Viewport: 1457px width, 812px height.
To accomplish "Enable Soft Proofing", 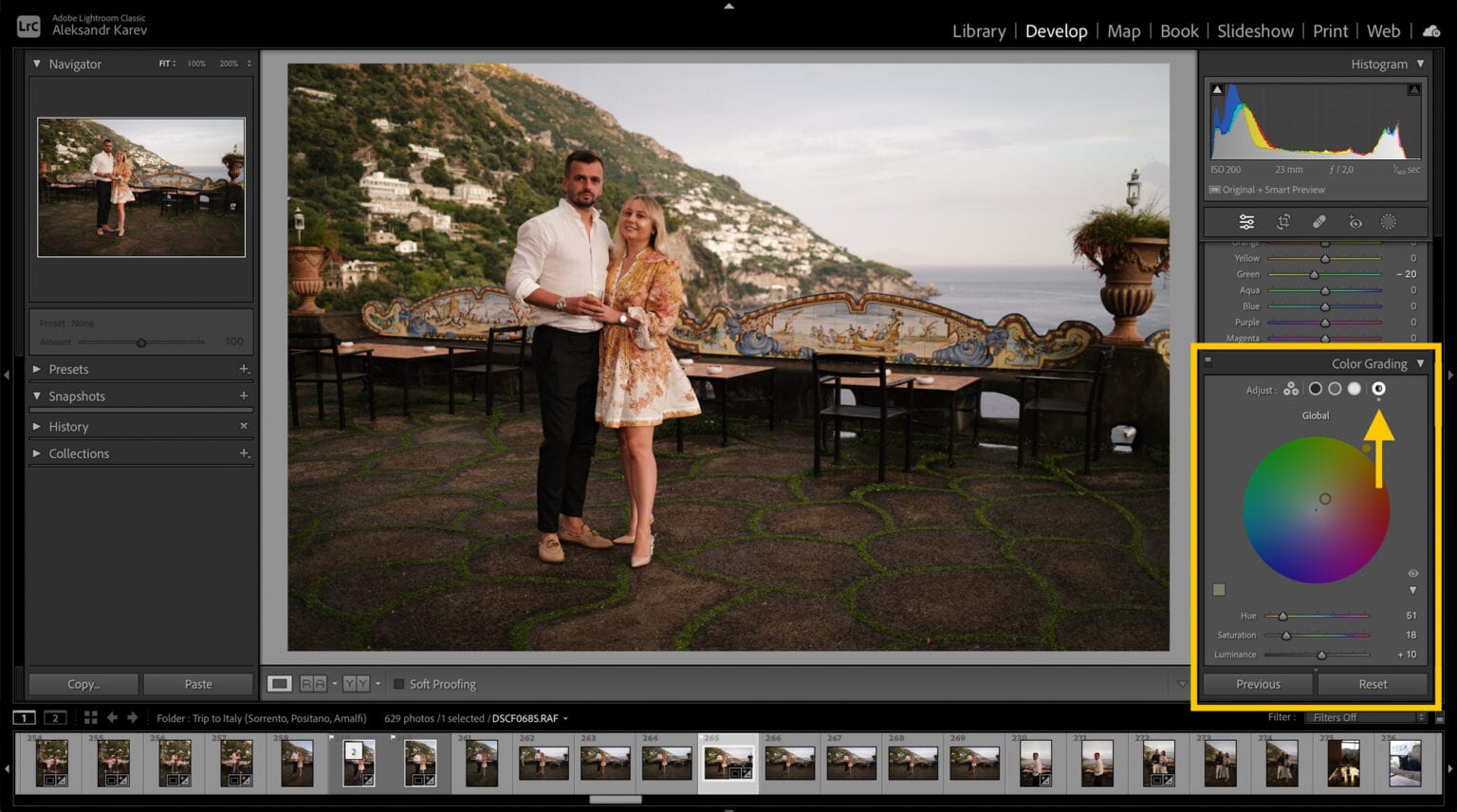I will (x=399, y=683).
